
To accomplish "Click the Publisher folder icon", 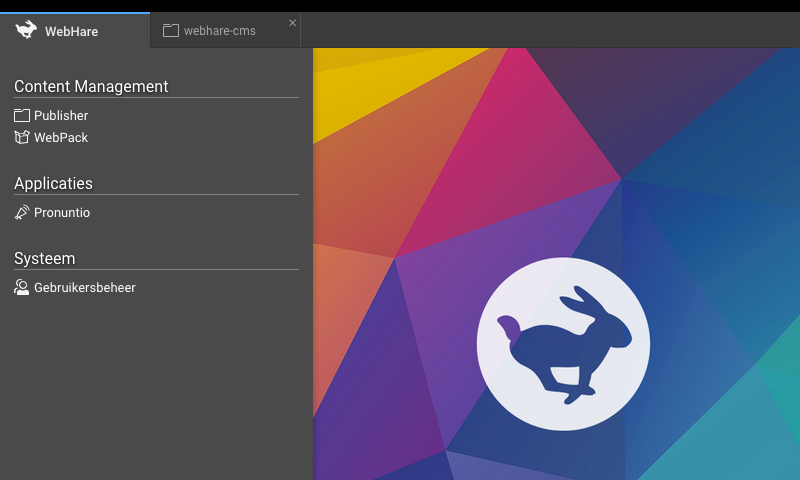I will click(22, 115).
